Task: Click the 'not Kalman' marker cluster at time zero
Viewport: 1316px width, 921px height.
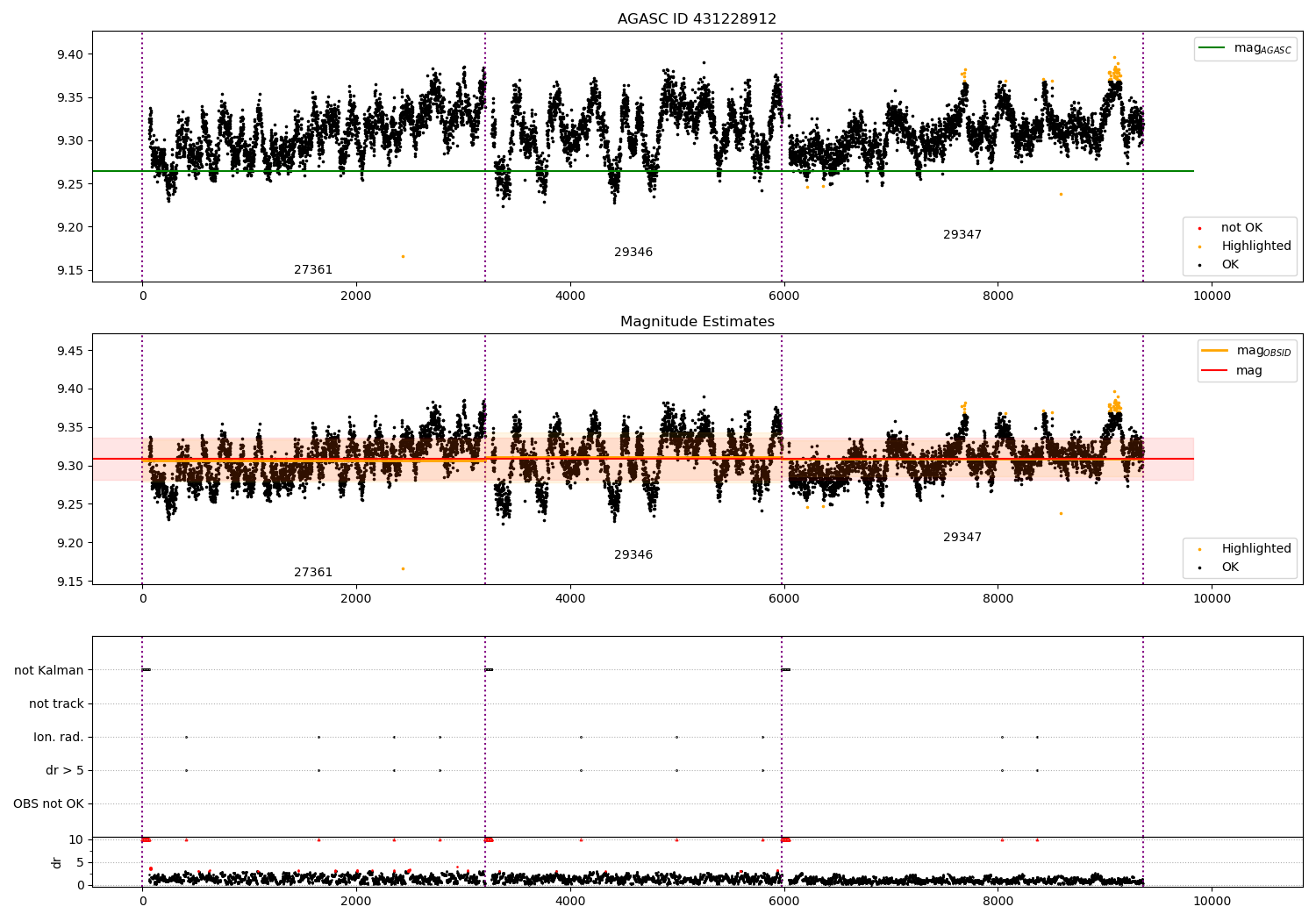Action: (x=146, y=670)
